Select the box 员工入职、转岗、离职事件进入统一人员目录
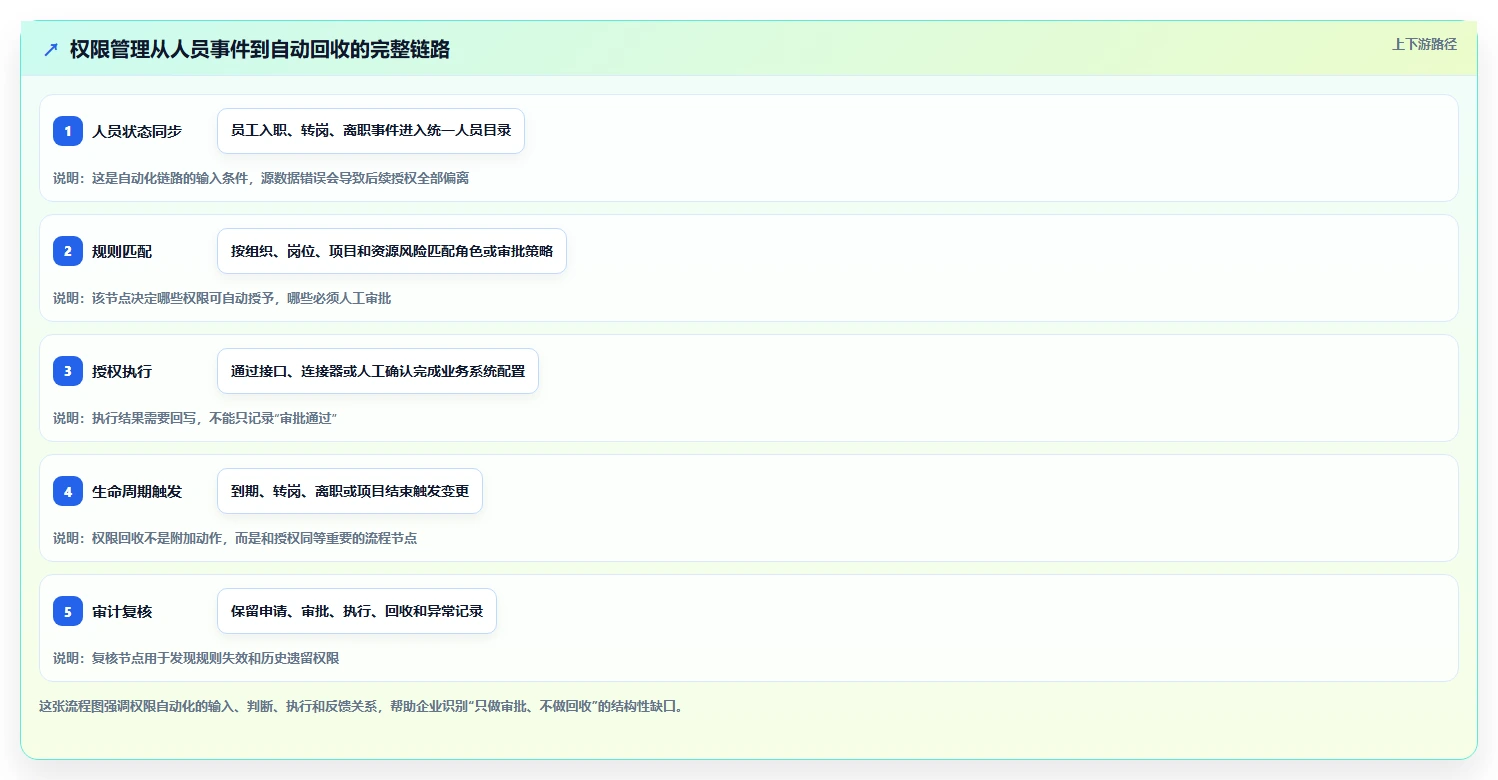This screenshot has width=1498, height=780. [371, 131]
